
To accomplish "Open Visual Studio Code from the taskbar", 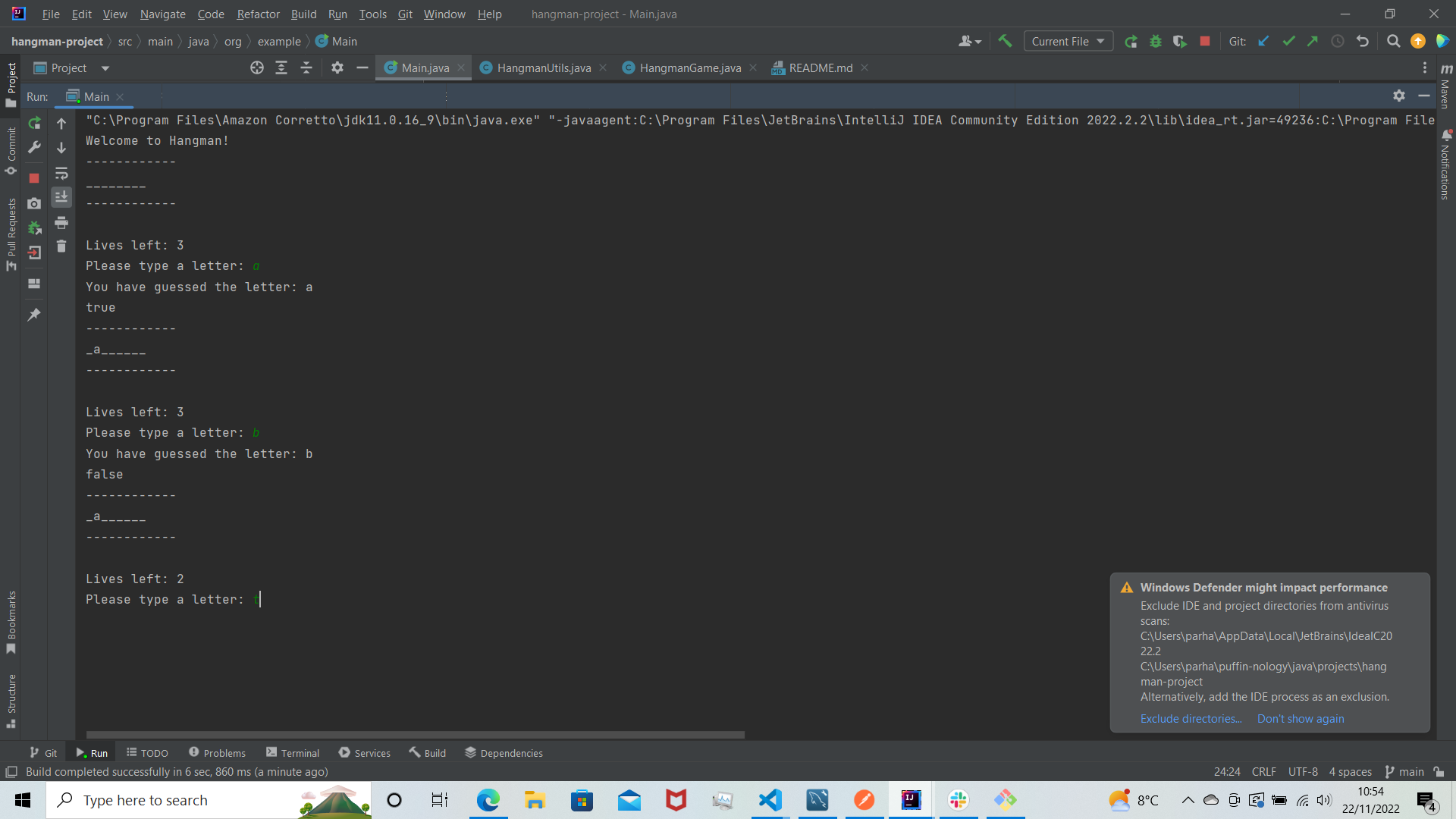I will [770, 800].
